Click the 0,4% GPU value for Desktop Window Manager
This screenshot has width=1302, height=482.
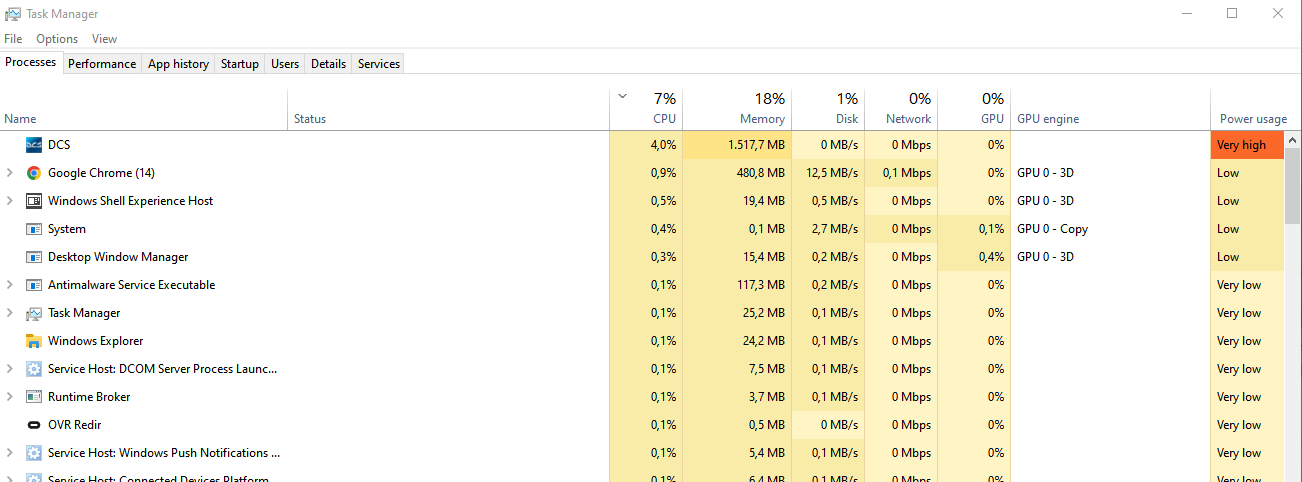tap(991, 257)
